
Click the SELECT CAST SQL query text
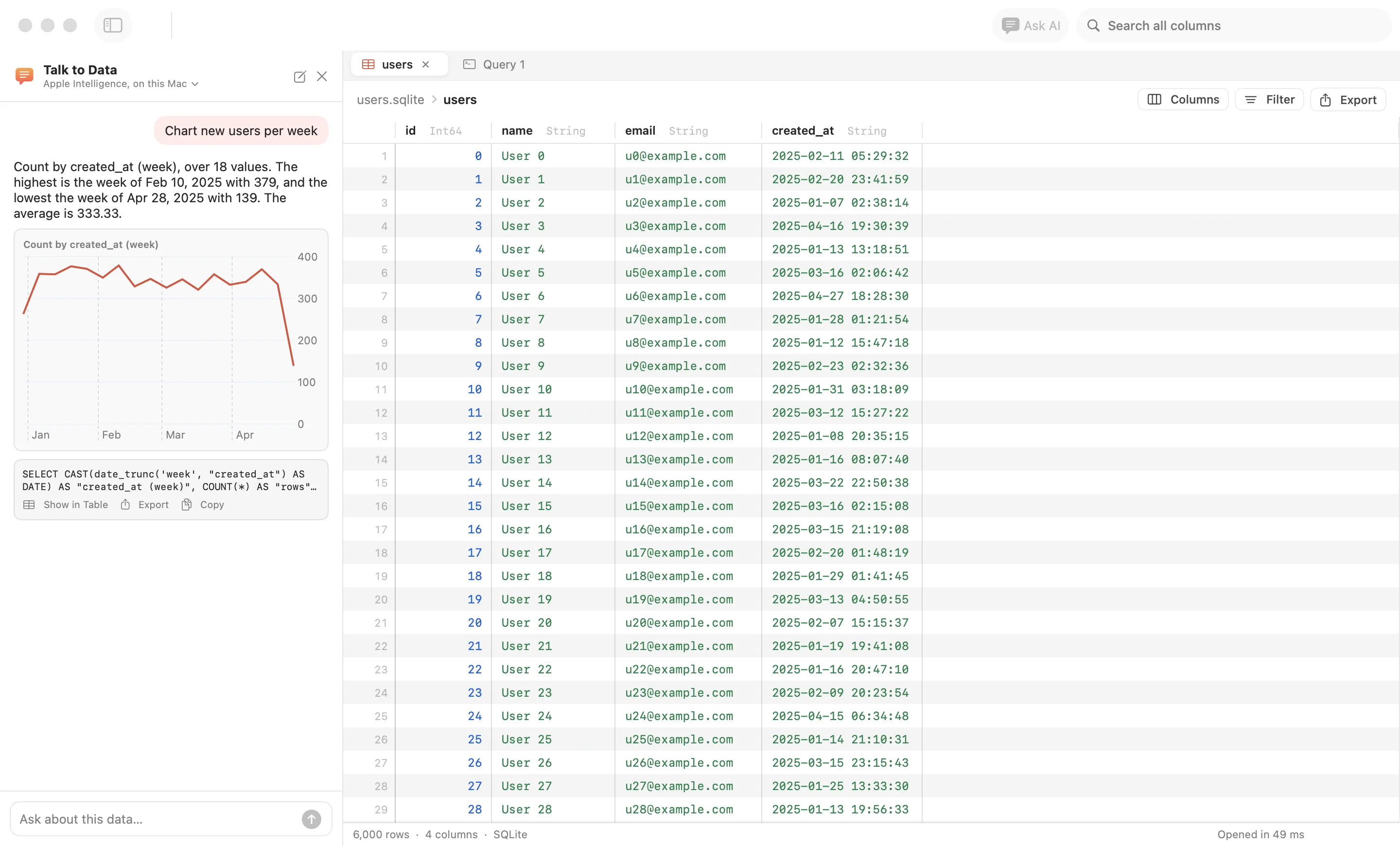[x=169, y=480]
